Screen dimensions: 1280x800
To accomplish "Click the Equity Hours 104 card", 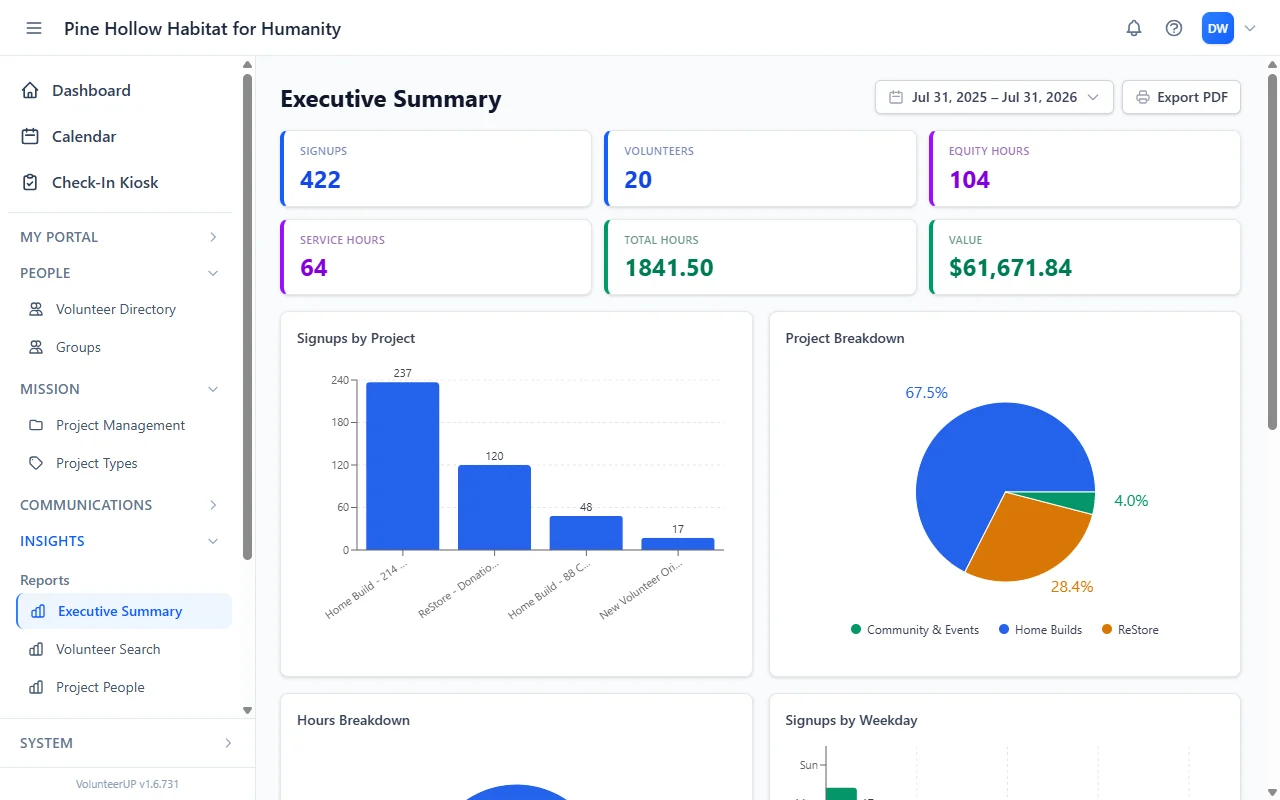I will [1085, 169].
